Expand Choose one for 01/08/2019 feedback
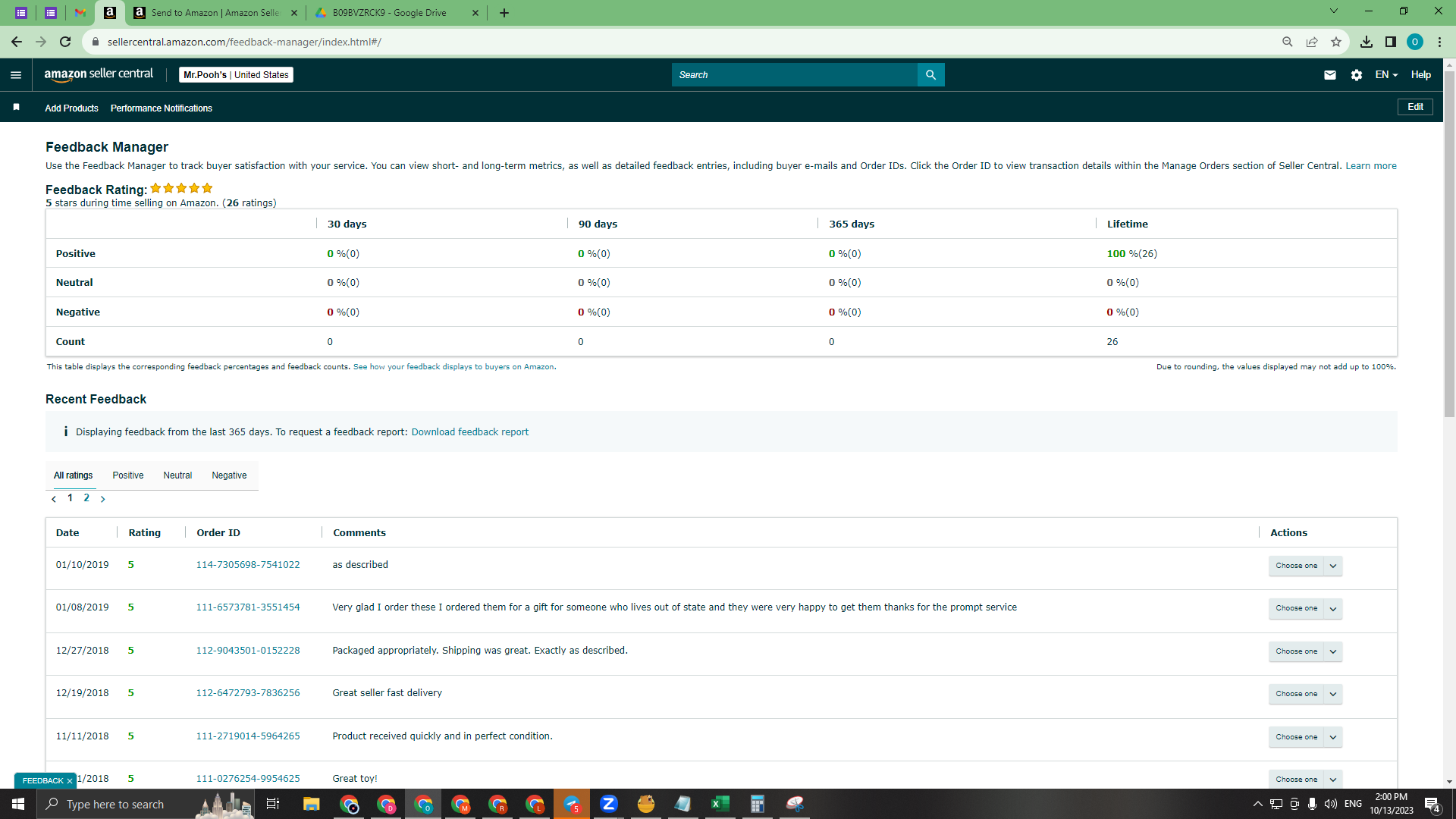 (x=1305, y=608)
